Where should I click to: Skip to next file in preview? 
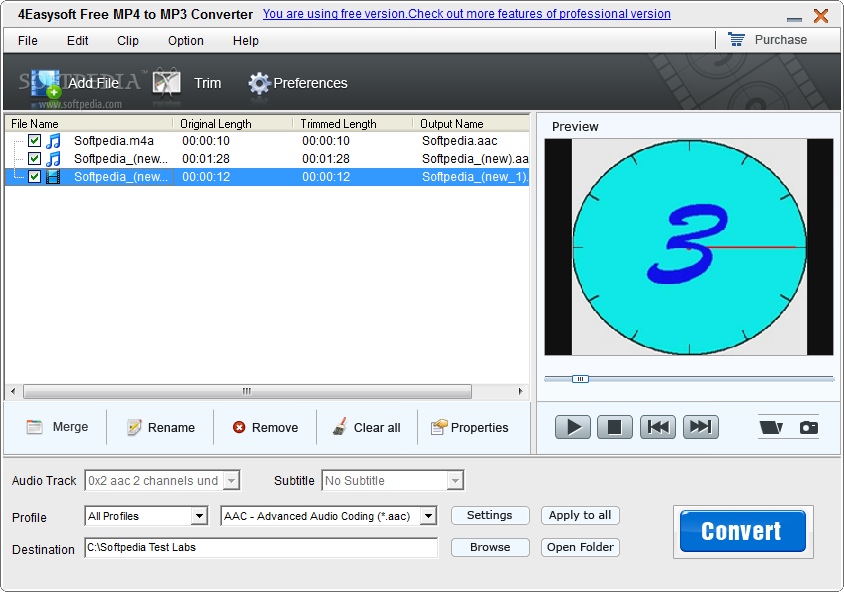tap(700, 427)
